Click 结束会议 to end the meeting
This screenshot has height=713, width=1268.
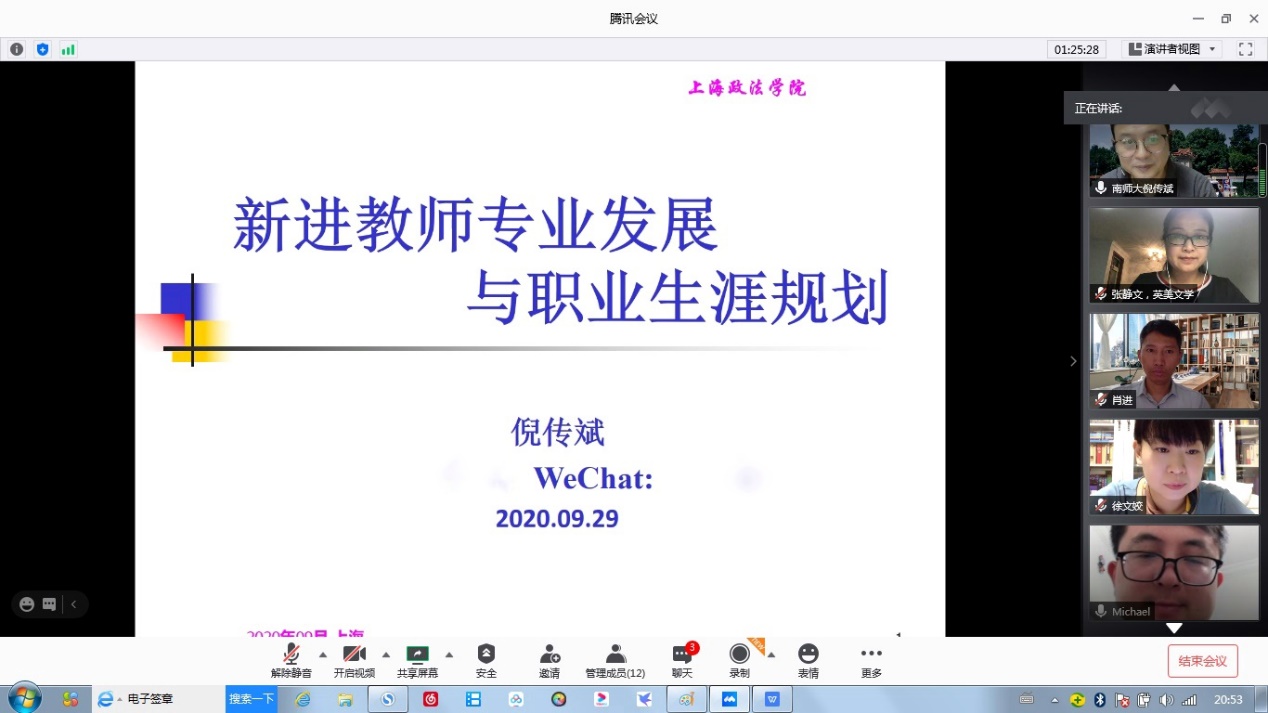(1202, 661)
